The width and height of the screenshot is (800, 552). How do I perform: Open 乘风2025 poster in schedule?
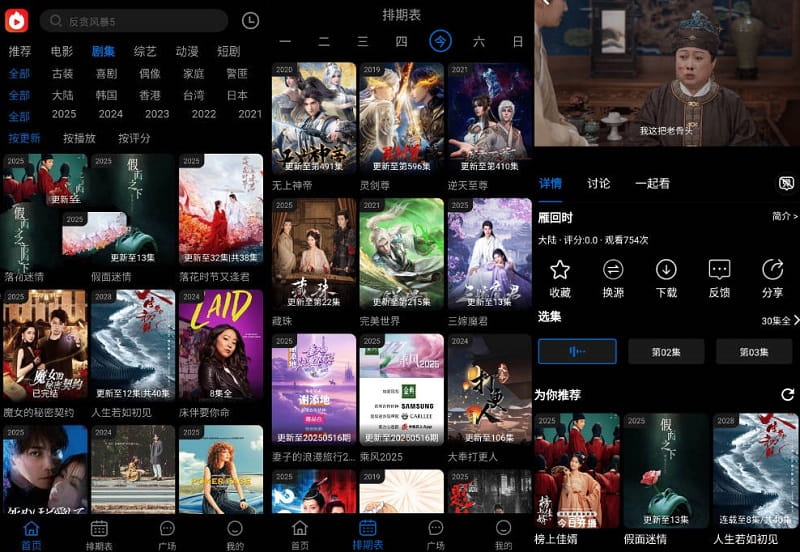click(x=402, y=390)
